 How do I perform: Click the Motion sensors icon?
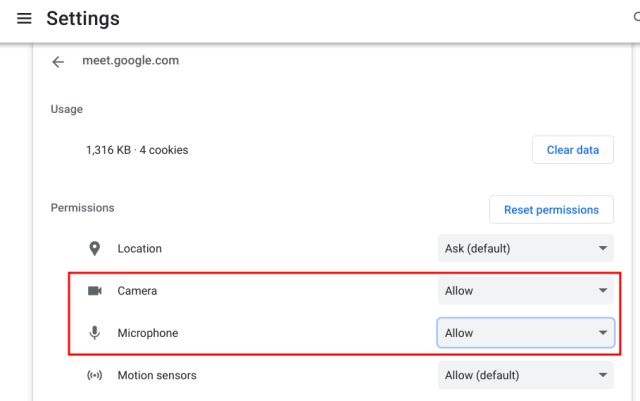(95, 375)
